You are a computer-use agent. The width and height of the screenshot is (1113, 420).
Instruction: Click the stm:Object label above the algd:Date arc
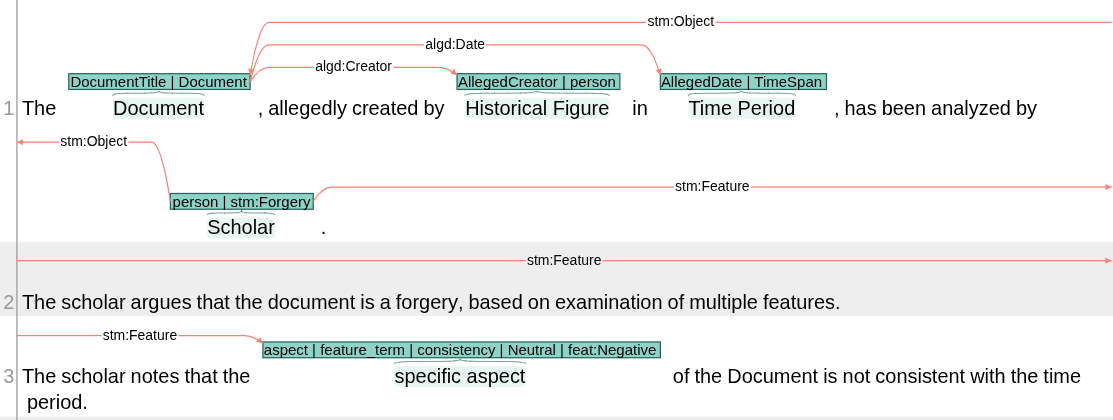[x=681, y=20]
